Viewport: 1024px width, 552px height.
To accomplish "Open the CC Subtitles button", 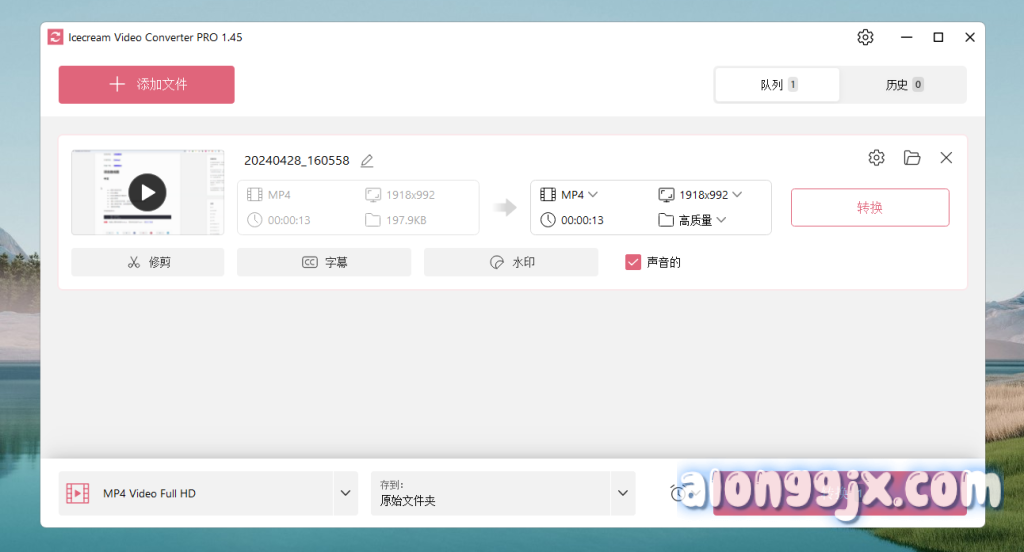I will tap(323, 262).
